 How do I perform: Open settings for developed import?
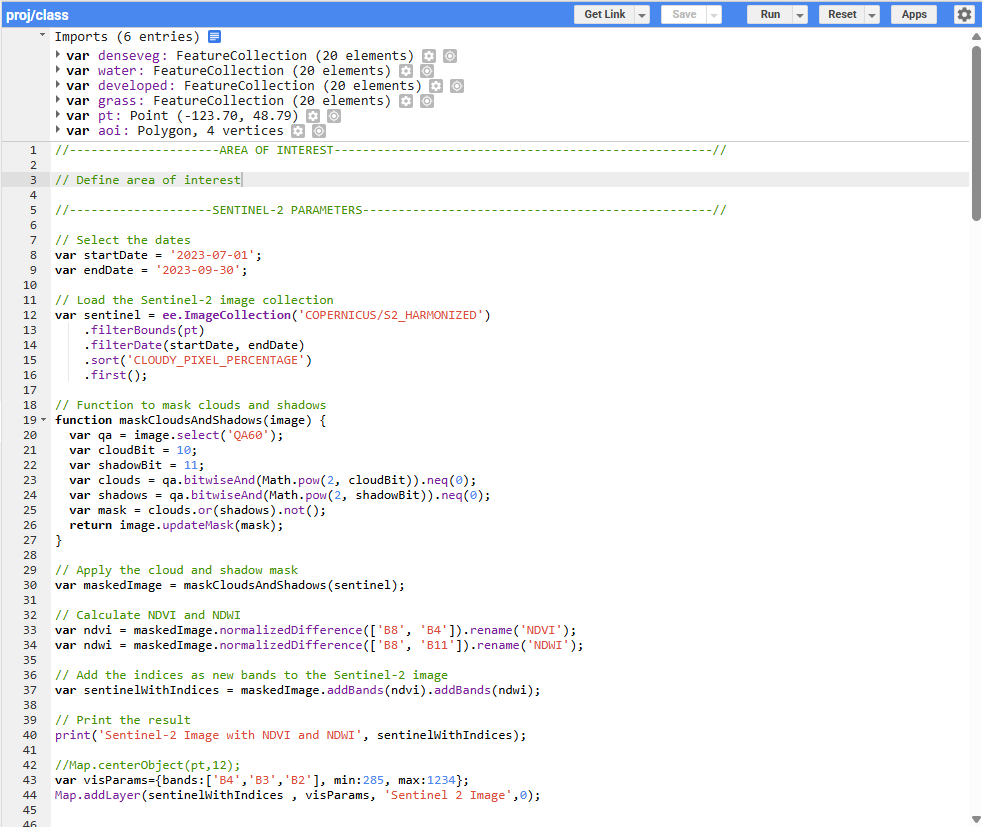click(x=436, y=86)
